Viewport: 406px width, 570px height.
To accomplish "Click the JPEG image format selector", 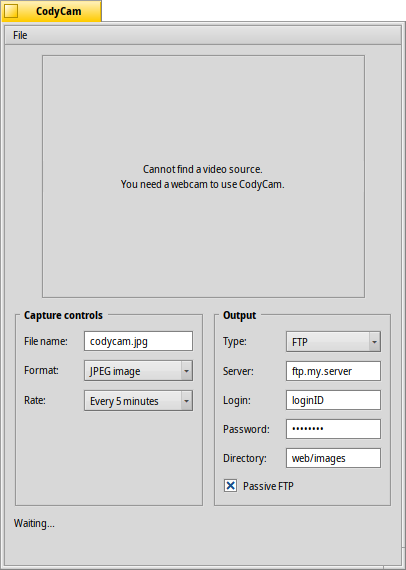I will 138,371.
